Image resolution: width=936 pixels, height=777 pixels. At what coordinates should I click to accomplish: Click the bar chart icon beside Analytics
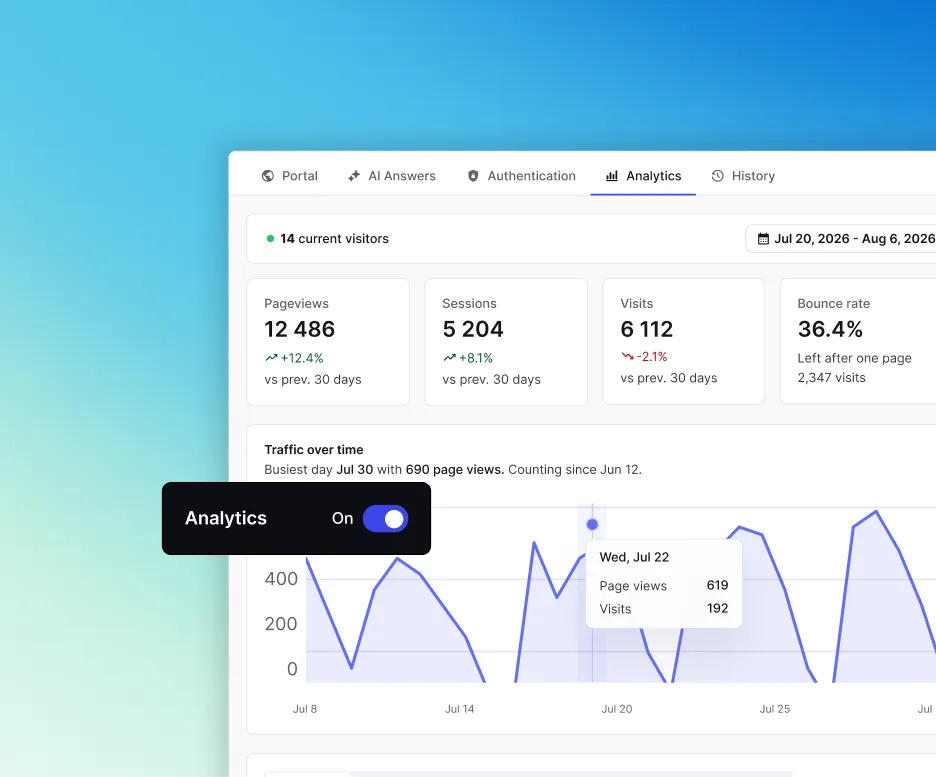(612, 176)
